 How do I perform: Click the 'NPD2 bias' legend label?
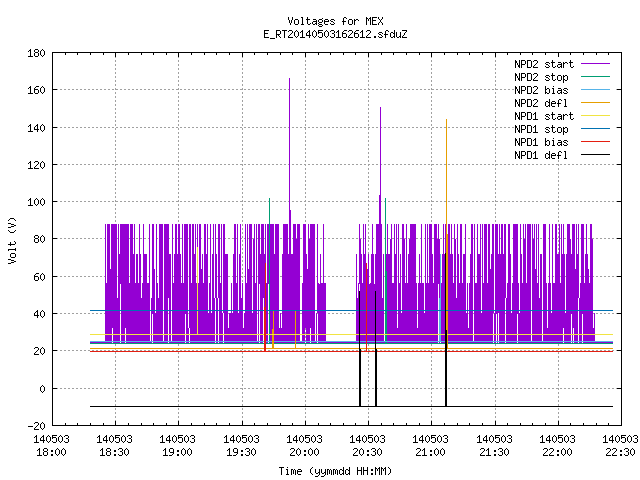(x=541, y=90)
